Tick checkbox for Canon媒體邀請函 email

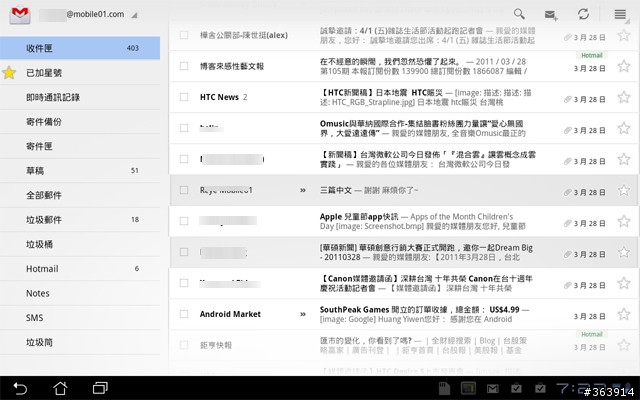coord(184,283)
